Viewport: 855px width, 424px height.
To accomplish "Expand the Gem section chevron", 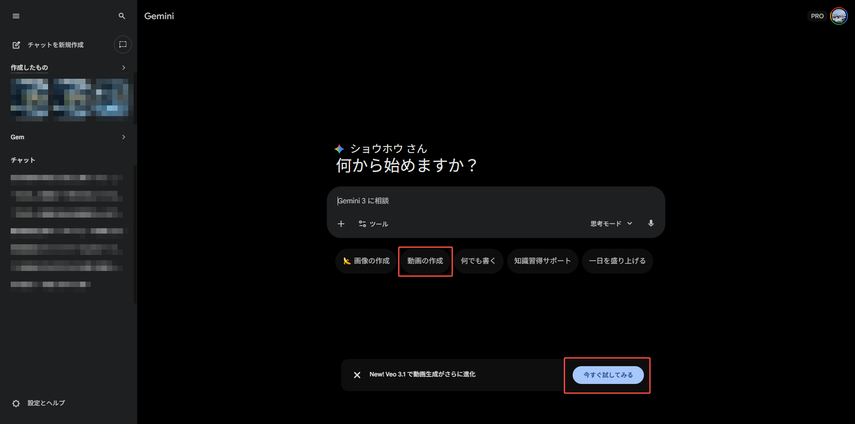I will coord(123,137).
